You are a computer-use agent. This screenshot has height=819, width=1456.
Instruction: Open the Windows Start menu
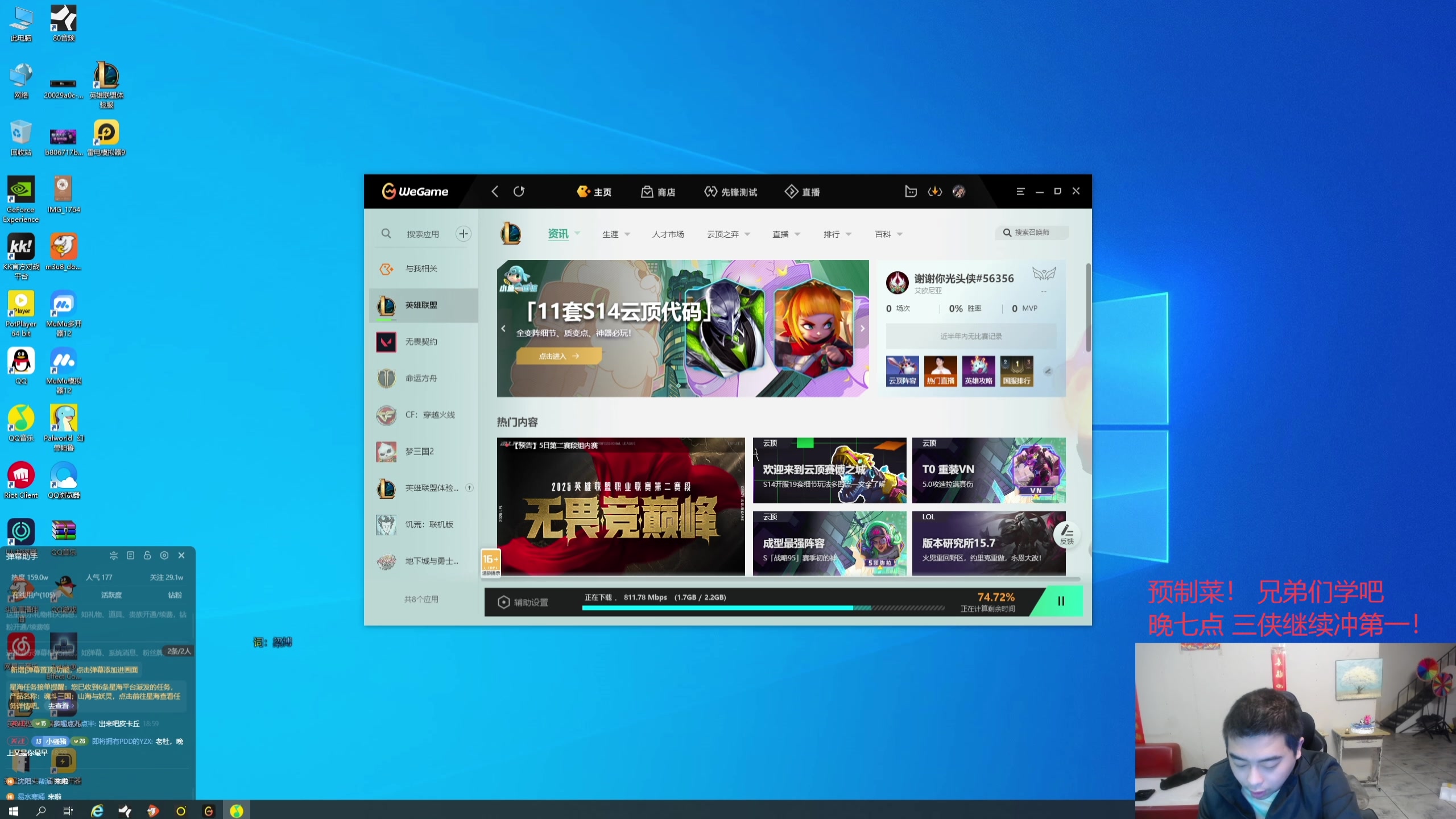14,810
